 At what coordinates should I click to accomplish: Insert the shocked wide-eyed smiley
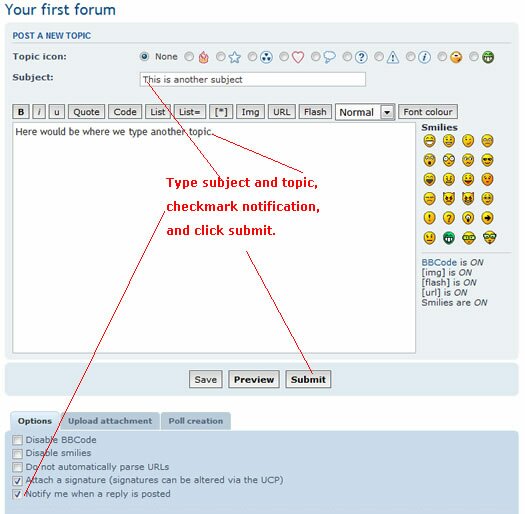(449, 160)
